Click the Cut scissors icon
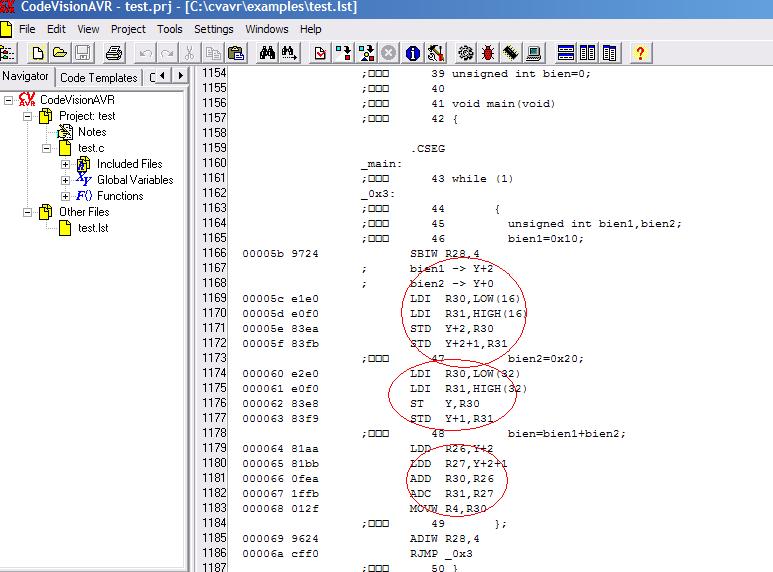Screen dimensions: 773x572 pyautogui.click(x=189, y=53)
